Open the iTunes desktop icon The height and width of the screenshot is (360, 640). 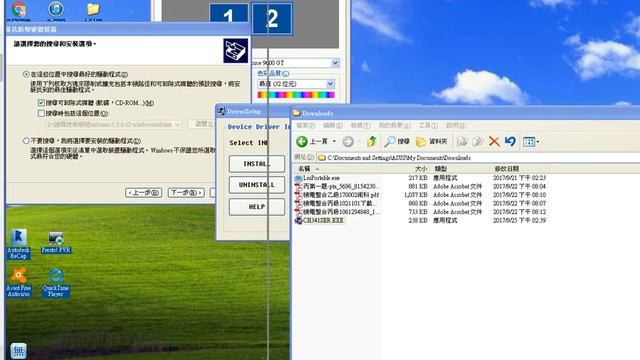[x=56, y=10]
